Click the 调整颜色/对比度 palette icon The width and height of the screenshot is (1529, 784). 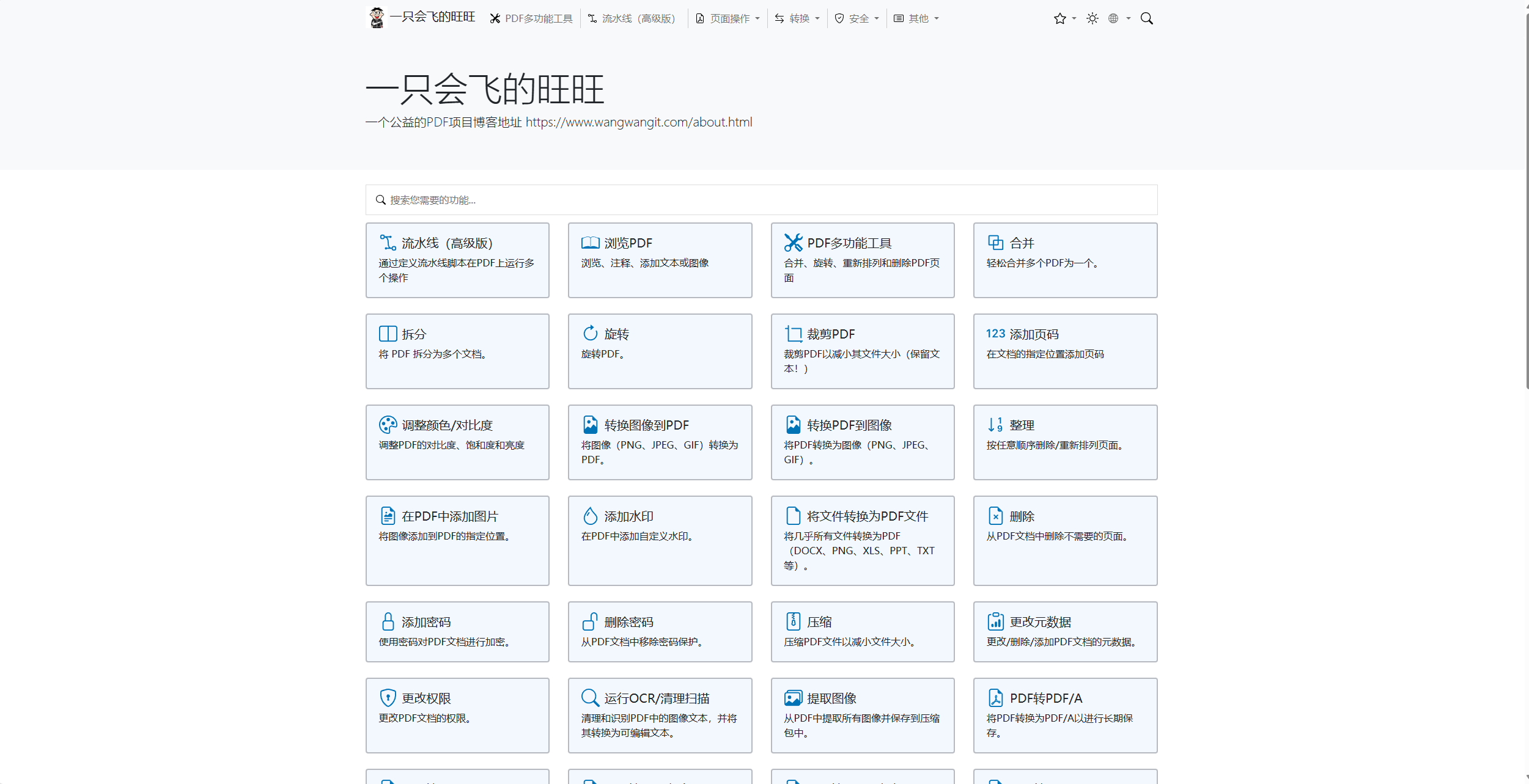(x=388, y=425)
